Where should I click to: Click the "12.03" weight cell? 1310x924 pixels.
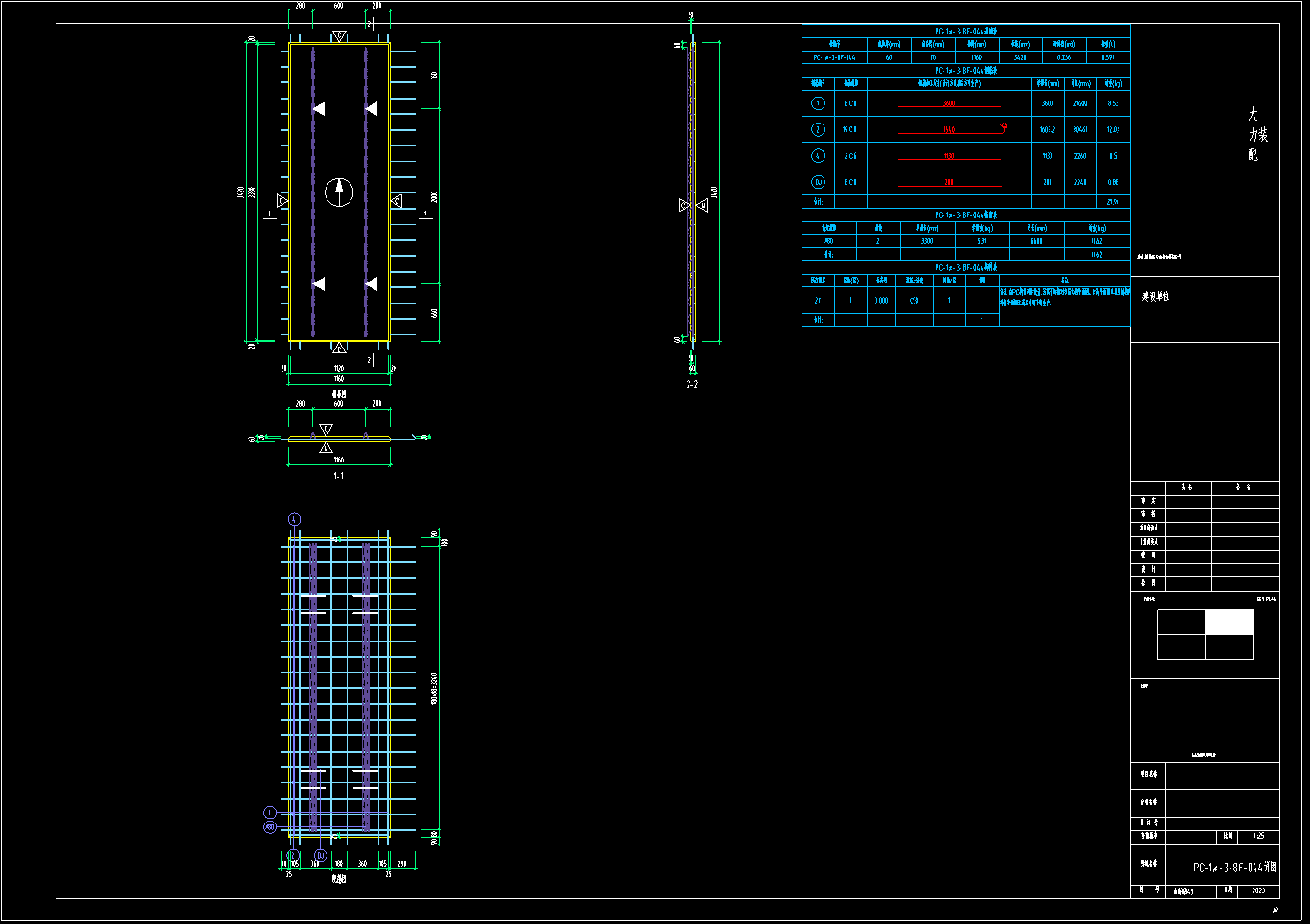1113,129
